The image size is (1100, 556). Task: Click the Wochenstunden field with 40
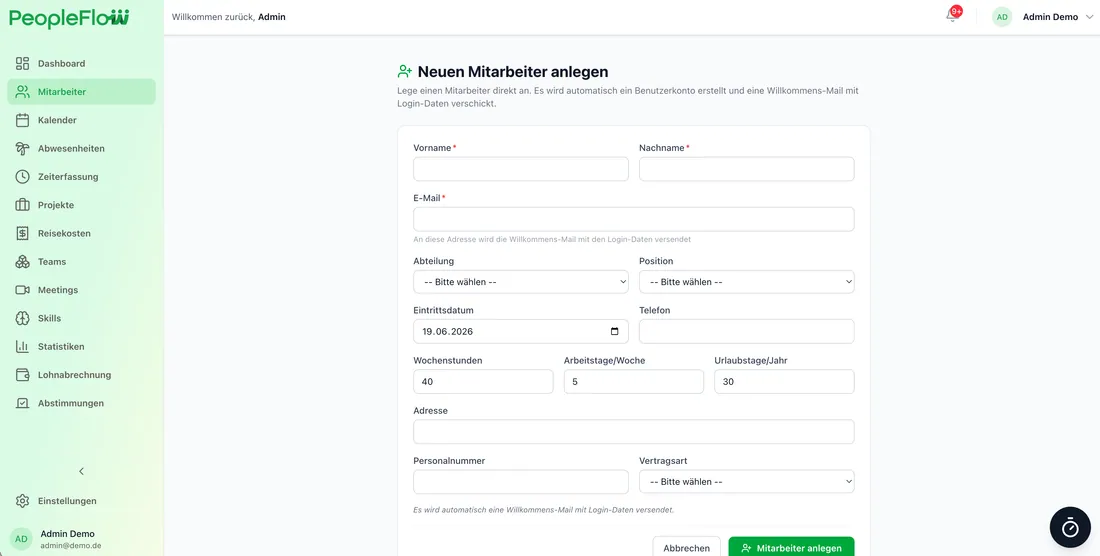click(483, 381)
